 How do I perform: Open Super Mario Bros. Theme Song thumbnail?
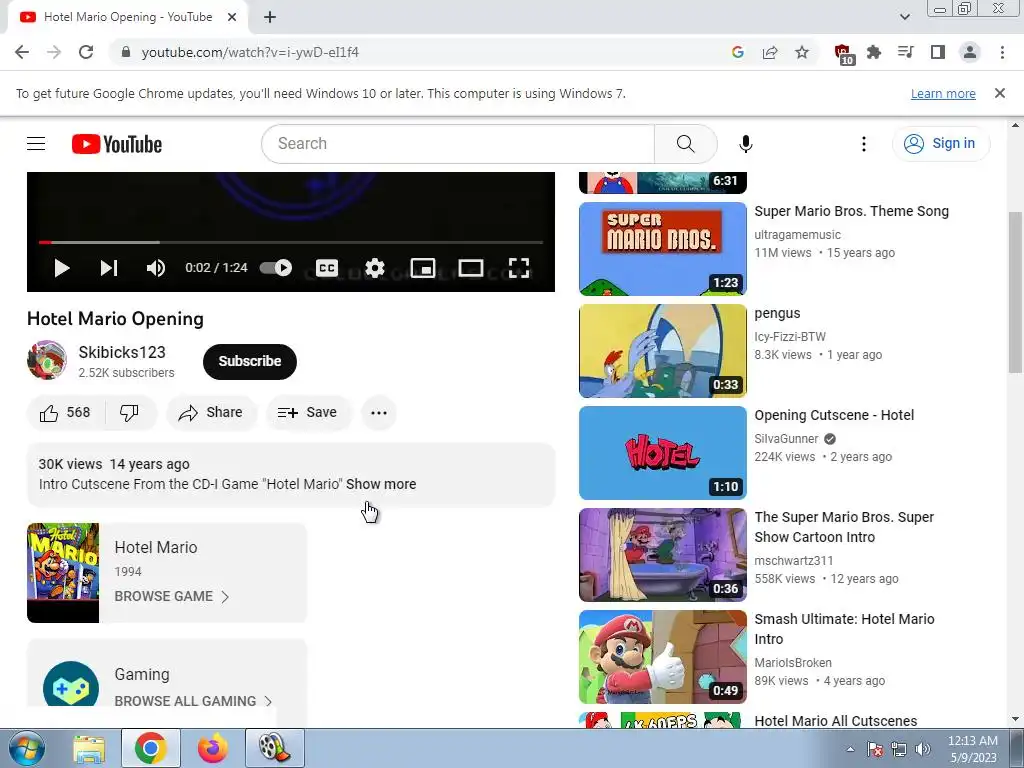(662, 249)
